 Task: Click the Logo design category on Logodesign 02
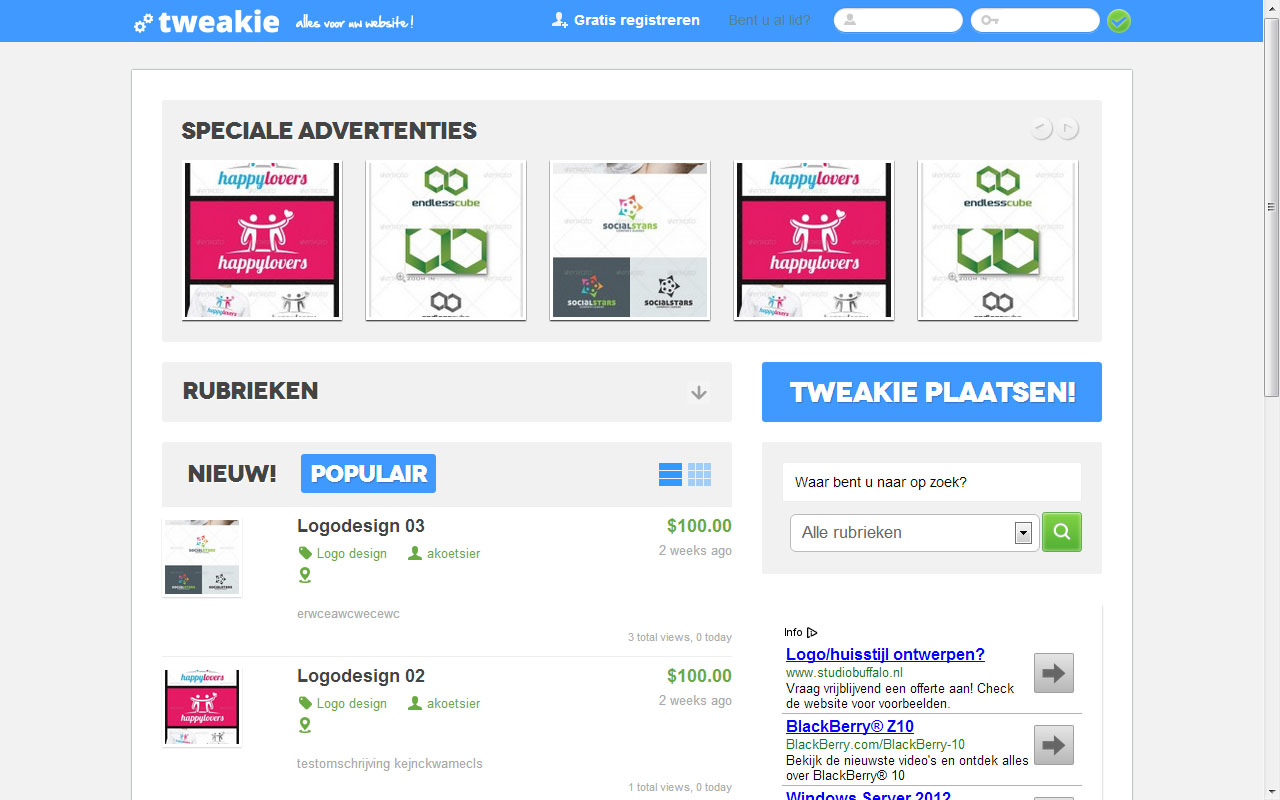352,703
